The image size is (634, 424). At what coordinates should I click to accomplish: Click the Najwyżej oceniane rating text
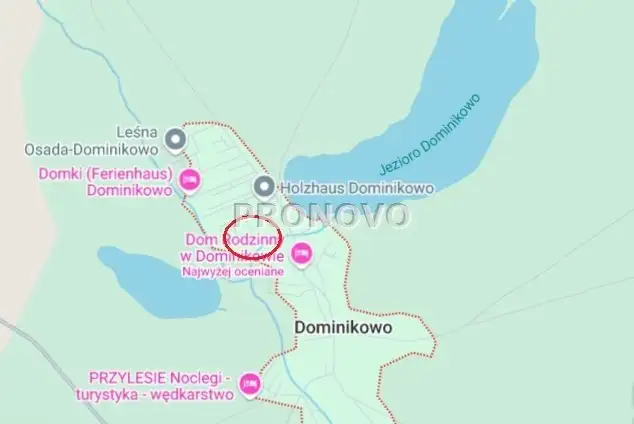(x=232, y=272)
